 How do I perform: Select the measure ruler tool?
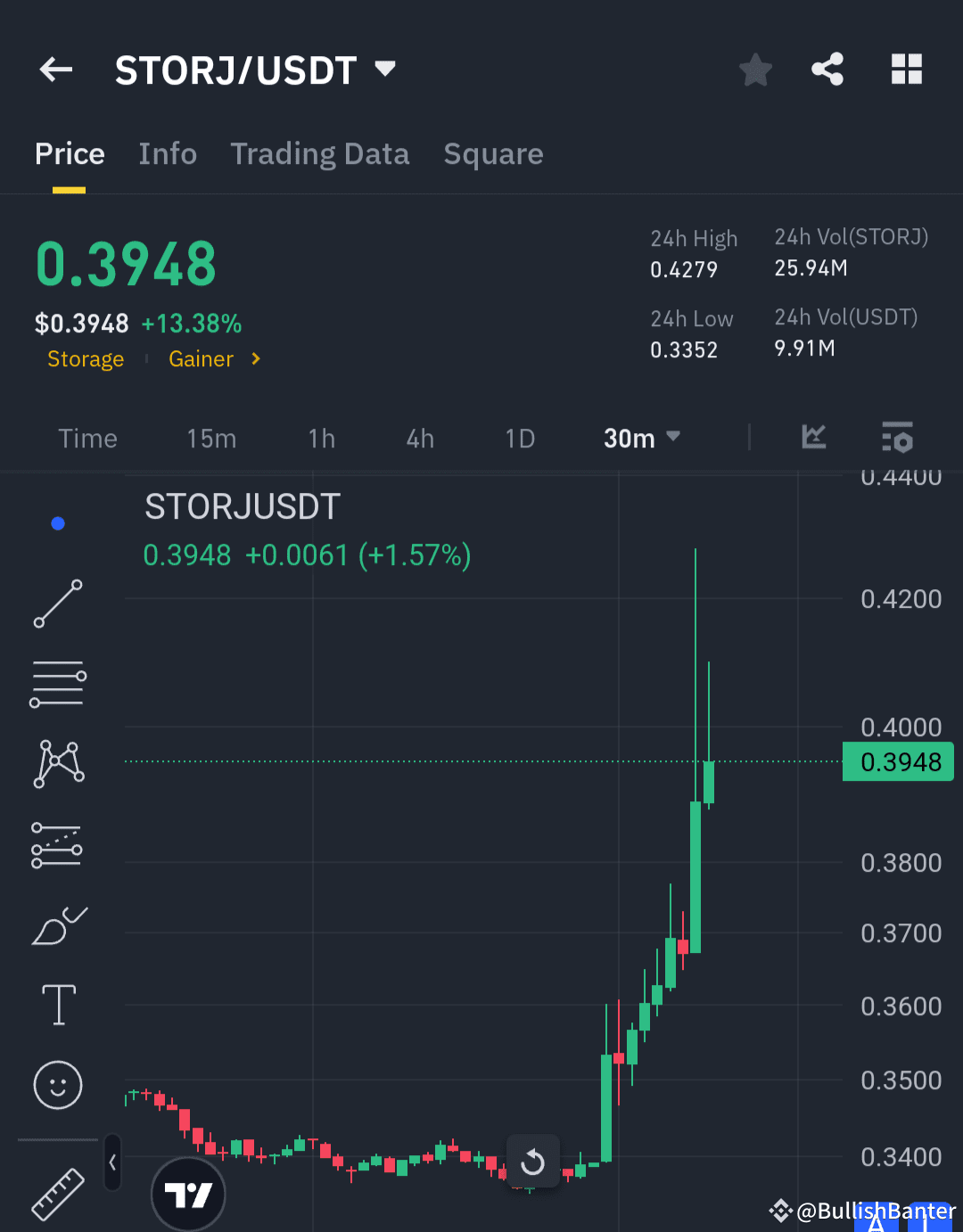[58, 1195]
